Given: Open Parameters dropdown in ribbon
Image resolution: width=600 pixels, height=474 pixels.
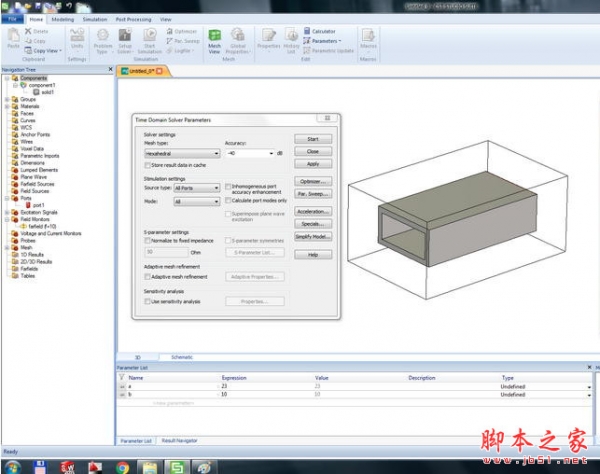Looking at the screenshot, I should (x=322, y=41).
